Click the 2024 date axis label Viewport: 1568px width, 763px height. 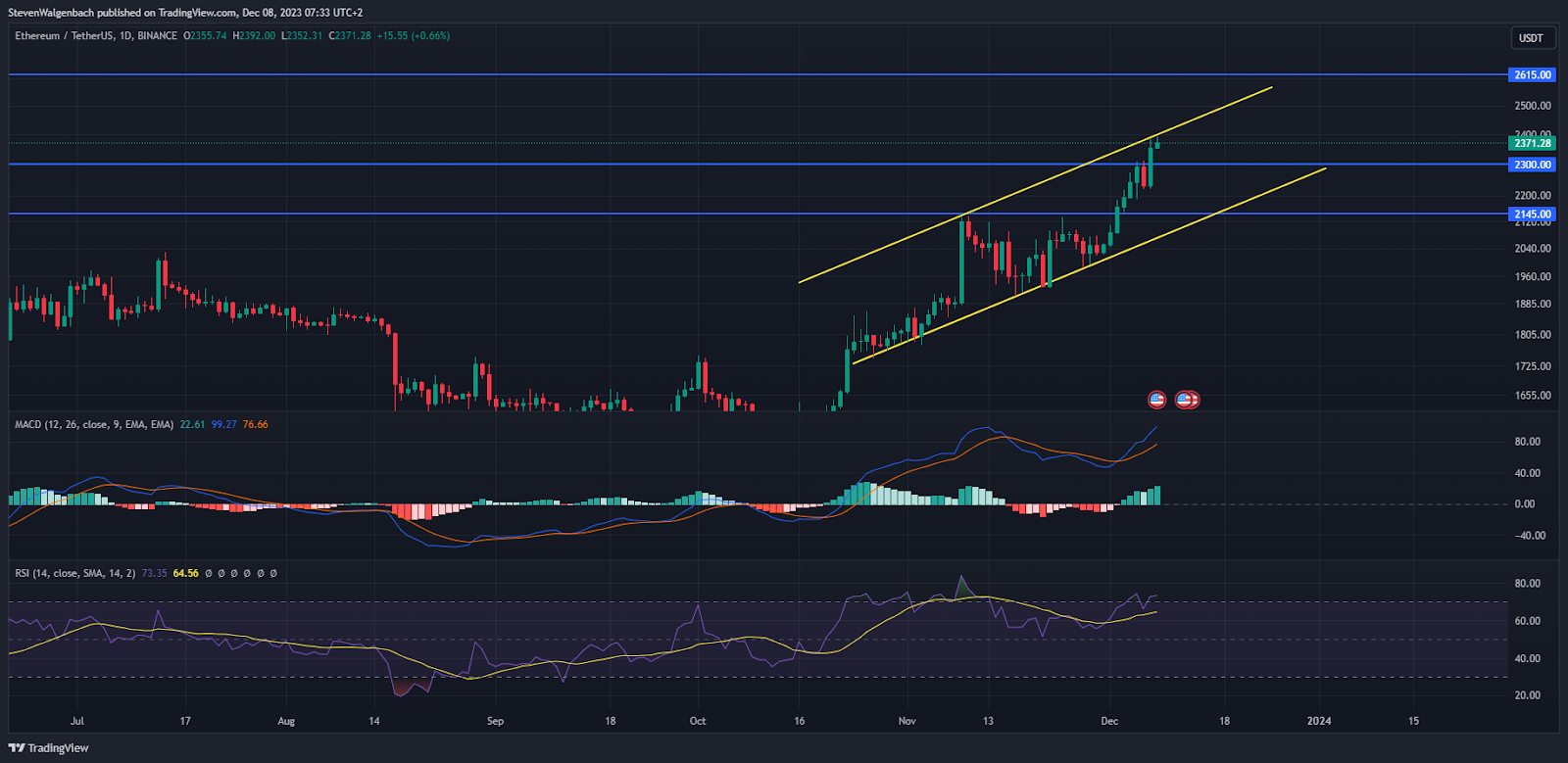(1319, 721)
